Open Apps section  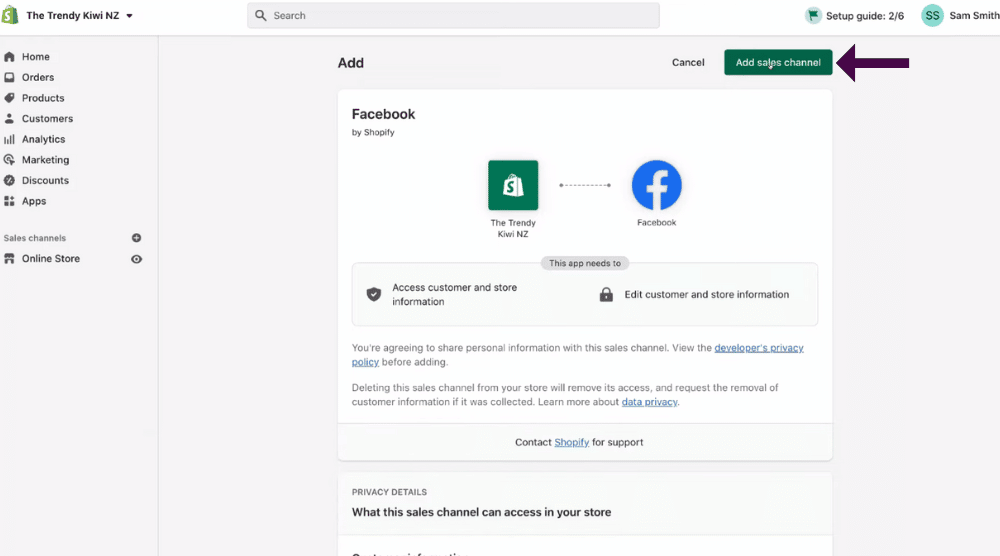click(x=34, y=201)
